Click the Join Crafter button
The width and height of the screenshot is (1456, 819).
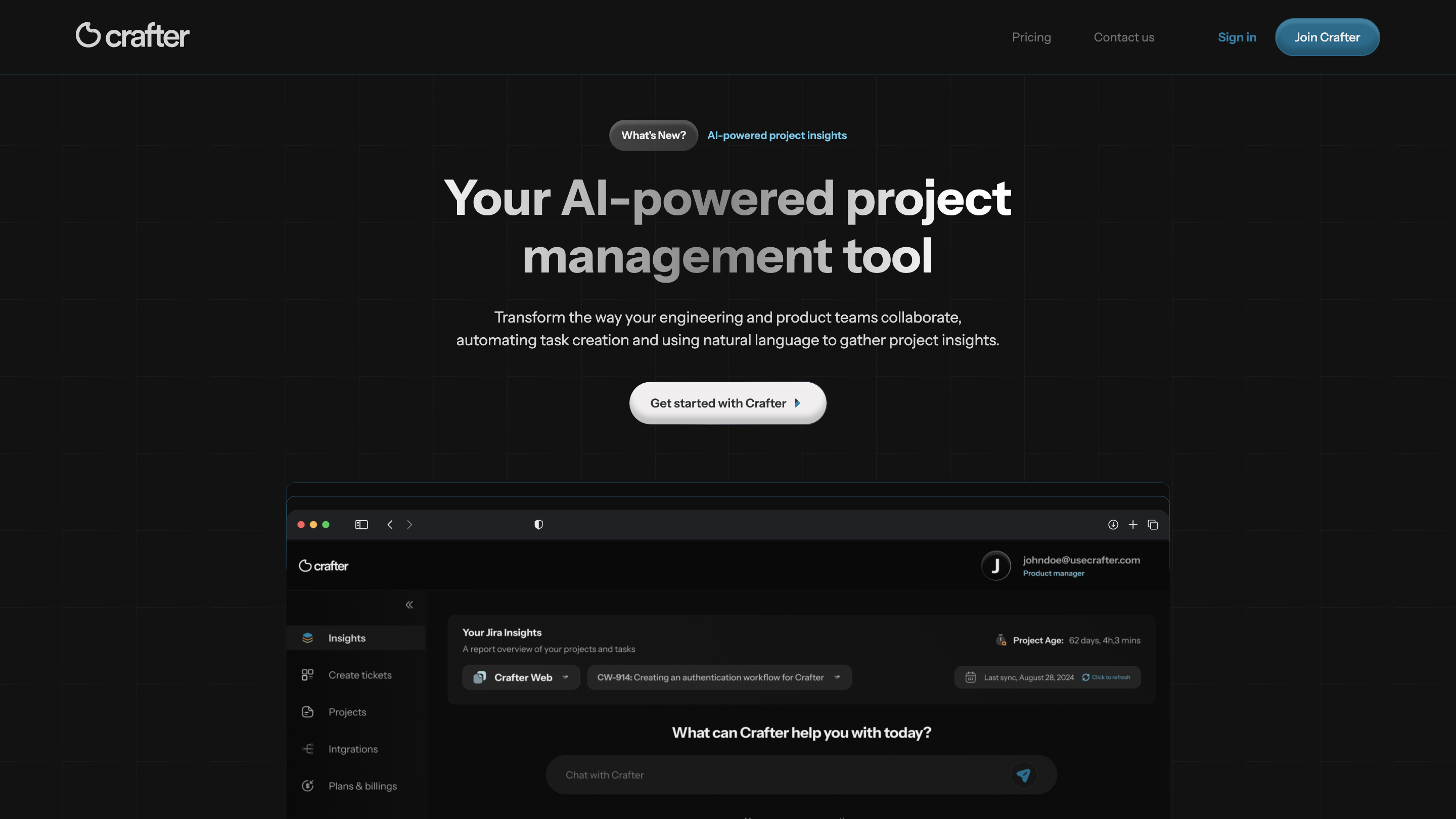tap(1327, 37)
